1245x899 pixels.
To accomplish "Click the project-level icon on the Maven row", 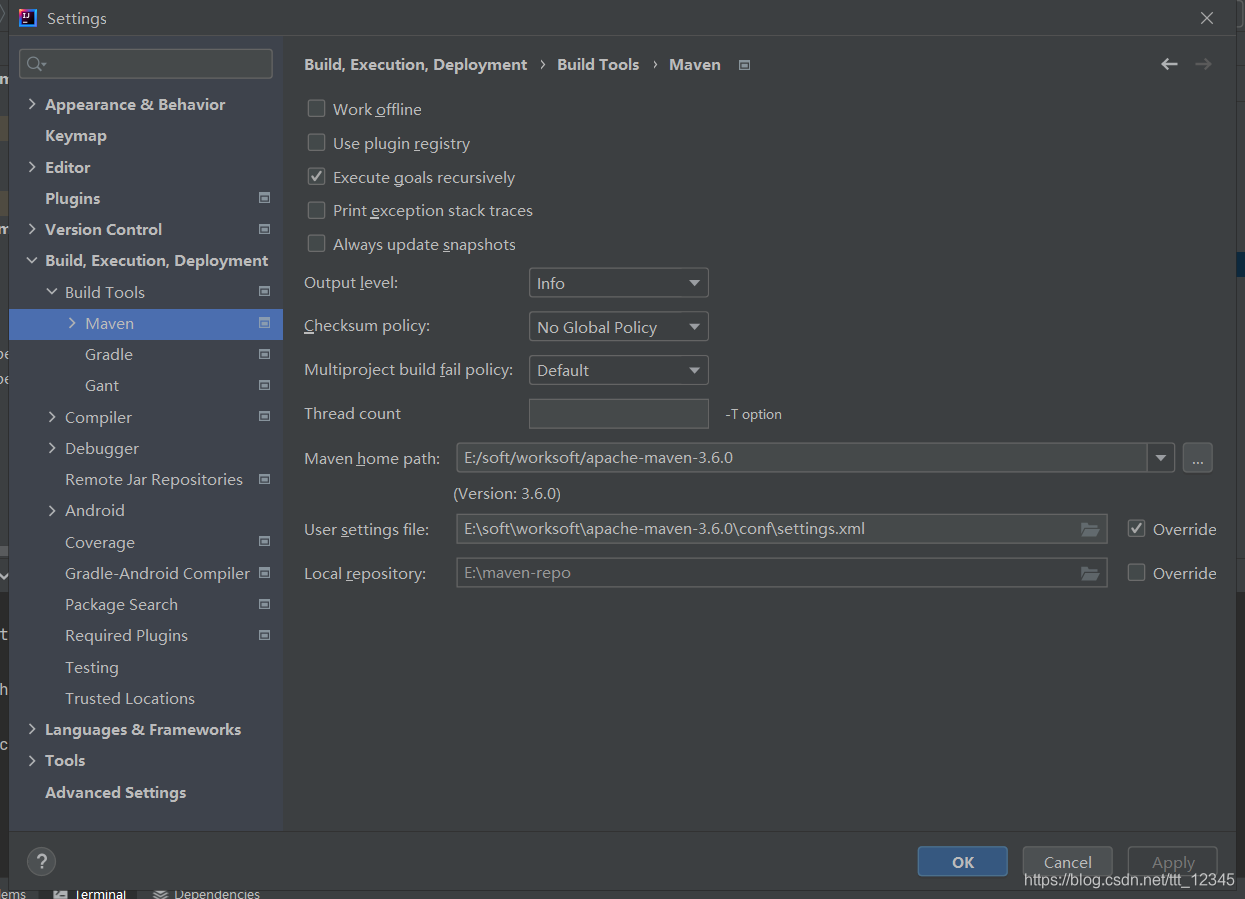I will (264, 323).
